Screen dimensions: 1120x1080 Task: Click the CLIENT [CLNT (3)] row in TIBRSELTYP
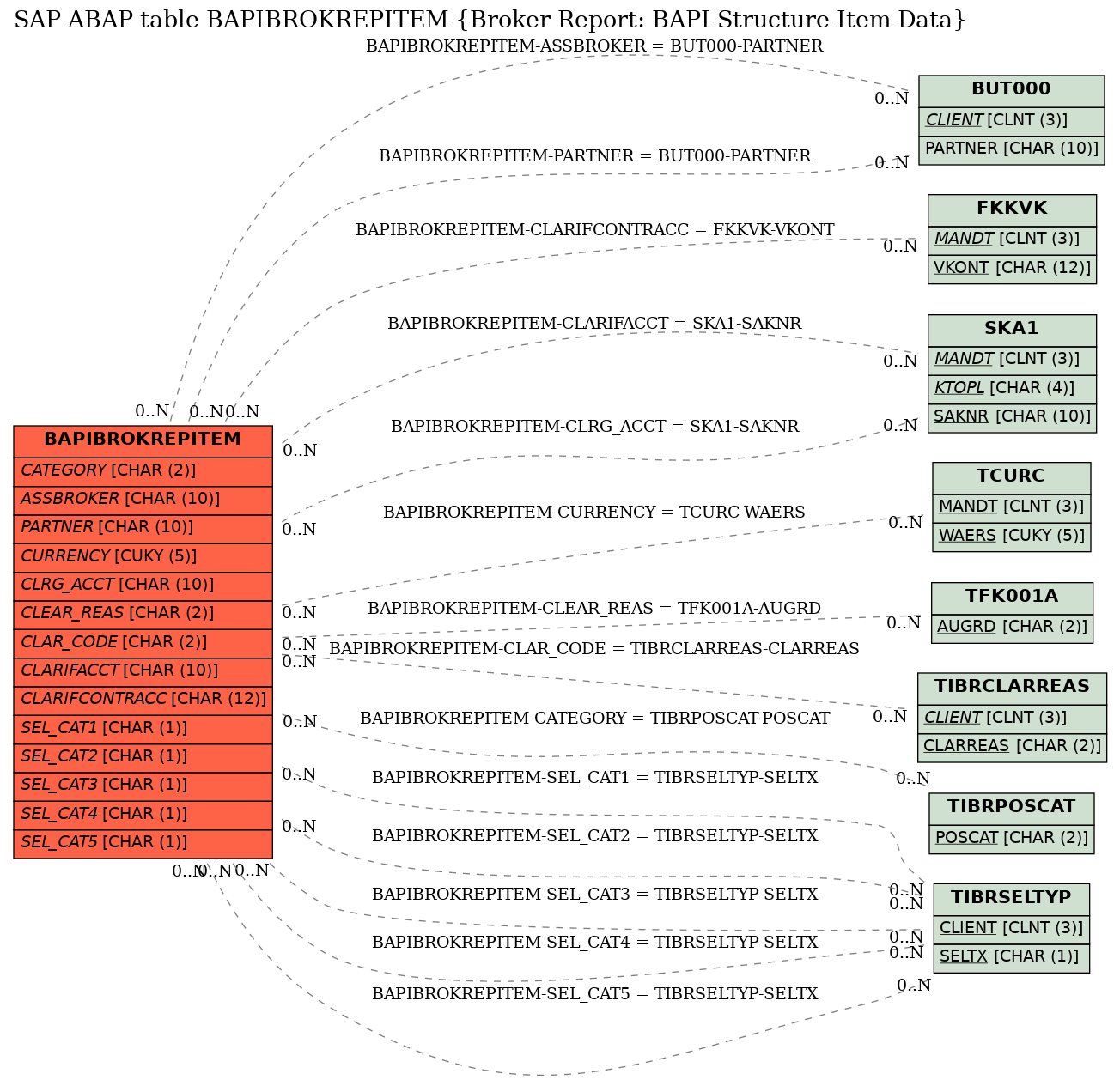[x=1011, y=929]
